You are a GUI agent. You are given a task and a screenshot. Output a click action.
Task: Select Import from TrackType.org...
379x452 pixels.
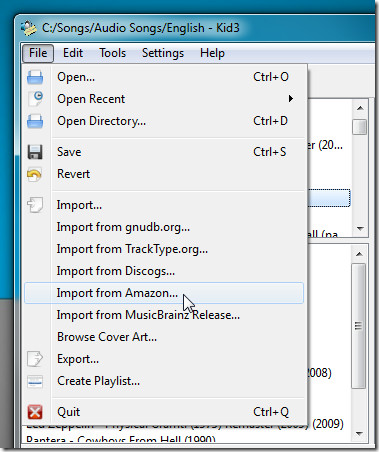164,249
